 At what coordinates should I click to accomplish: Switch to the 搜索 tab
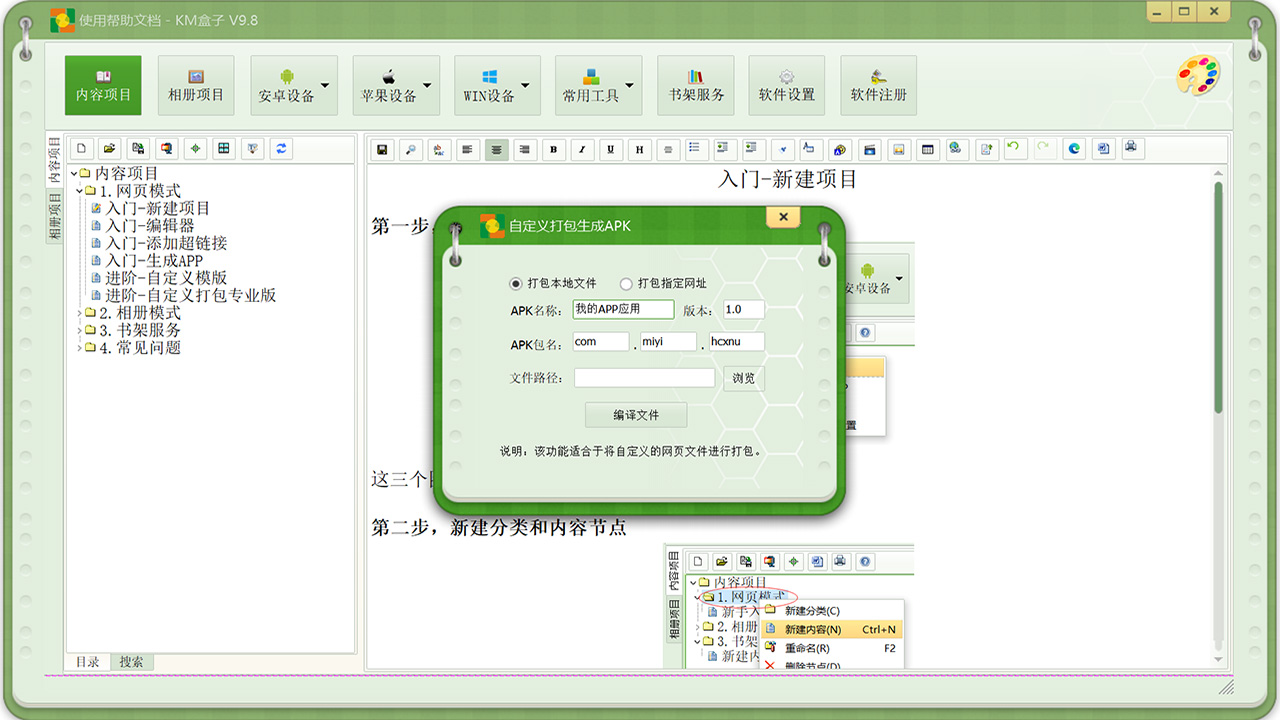pos(131,662)
